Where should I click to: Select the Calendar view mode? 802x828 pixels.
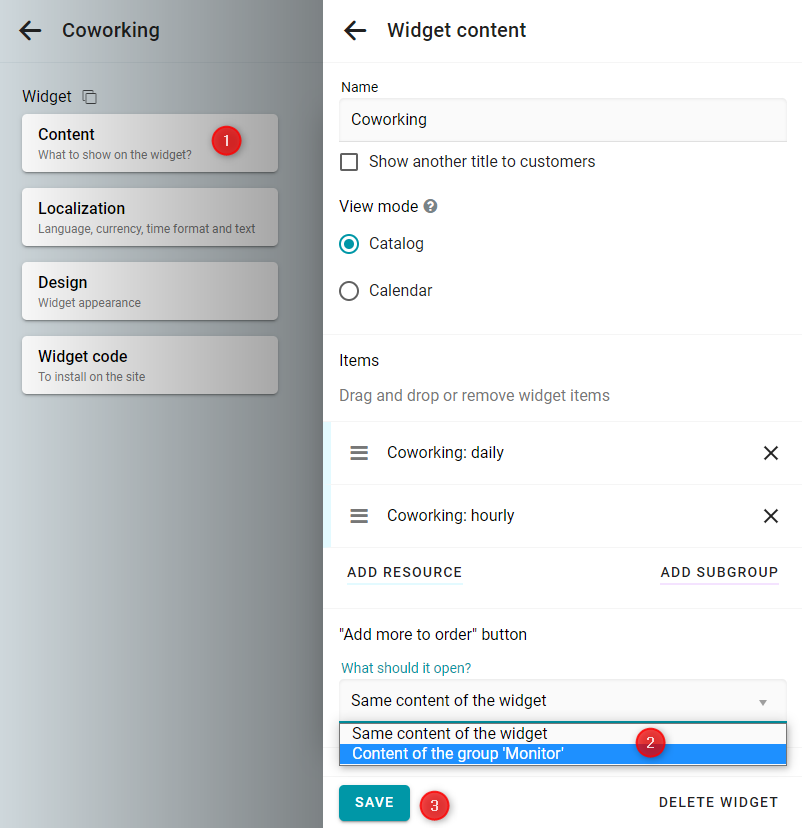pyautogui.click(x=349, y=291)
